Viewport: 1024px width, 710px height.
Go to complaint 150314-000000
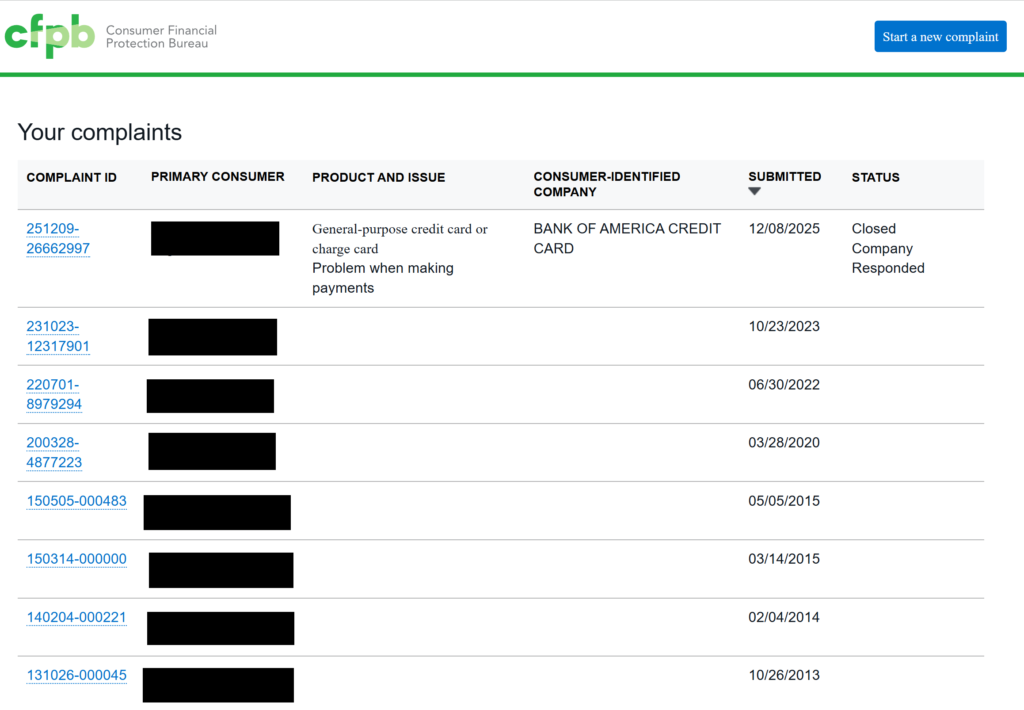76,559
